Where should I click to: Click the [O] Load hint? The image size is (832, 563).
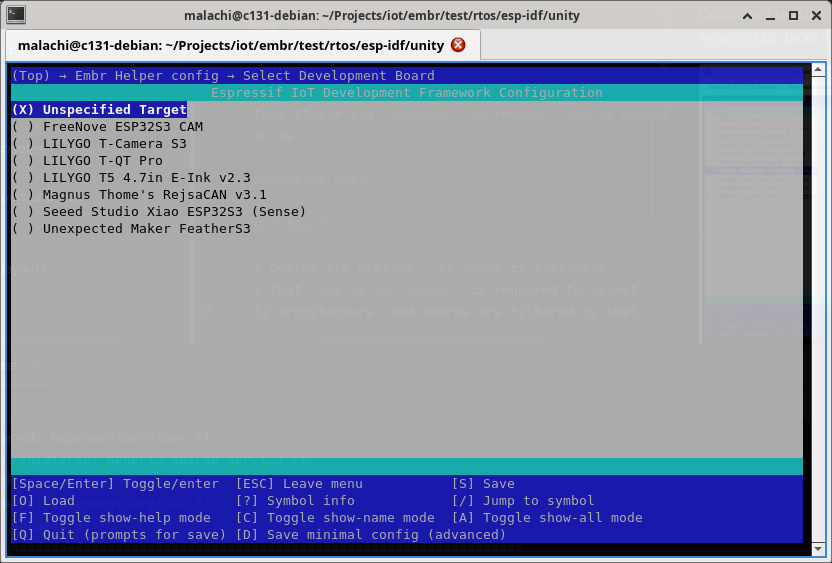44,501
